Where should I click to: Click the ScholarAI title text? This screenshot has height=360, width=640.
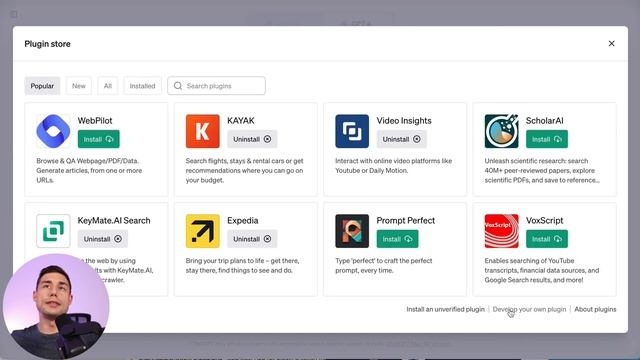point(544,121)
